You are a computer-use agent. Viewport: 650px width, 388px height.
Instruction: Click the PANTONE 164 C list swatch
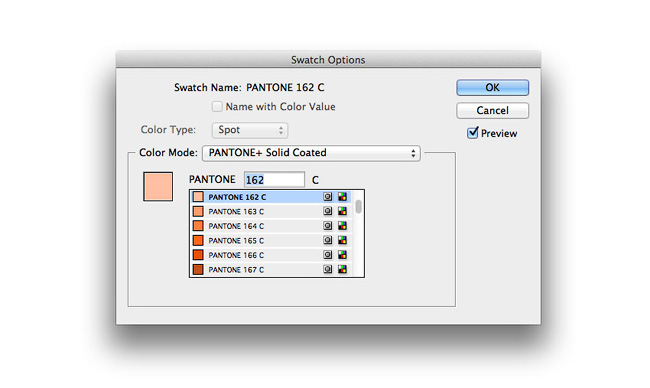pyautogui.click(x=198, y=226)
